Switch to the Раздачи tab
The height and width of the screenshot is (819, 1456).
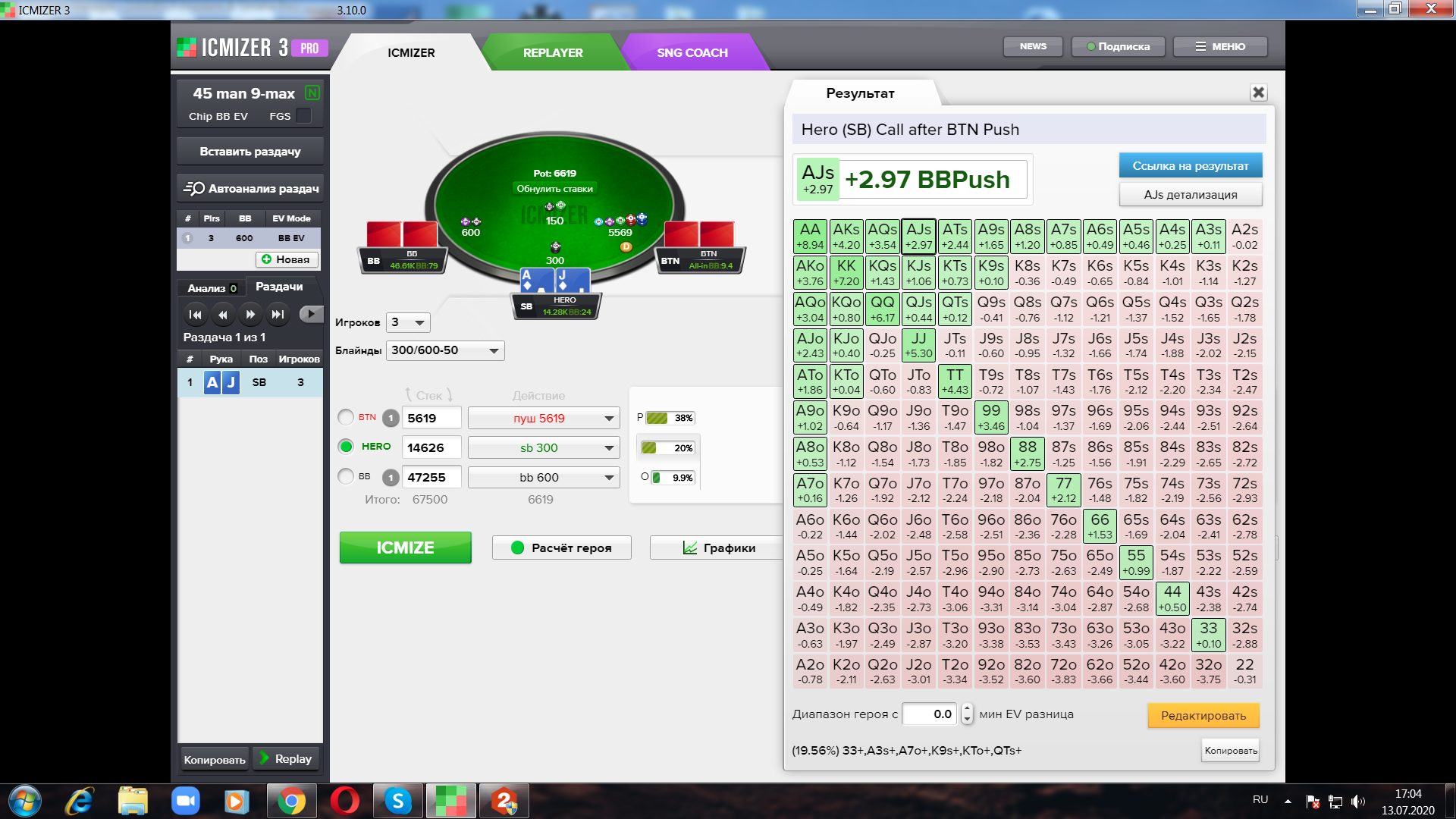[x=279, y=287]
